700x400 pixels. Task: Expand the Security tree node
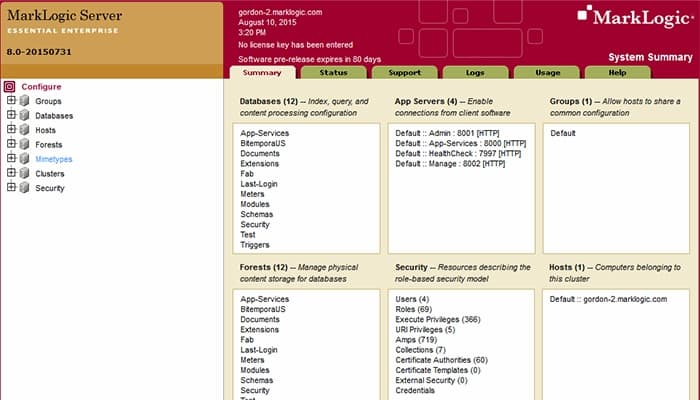11,187
